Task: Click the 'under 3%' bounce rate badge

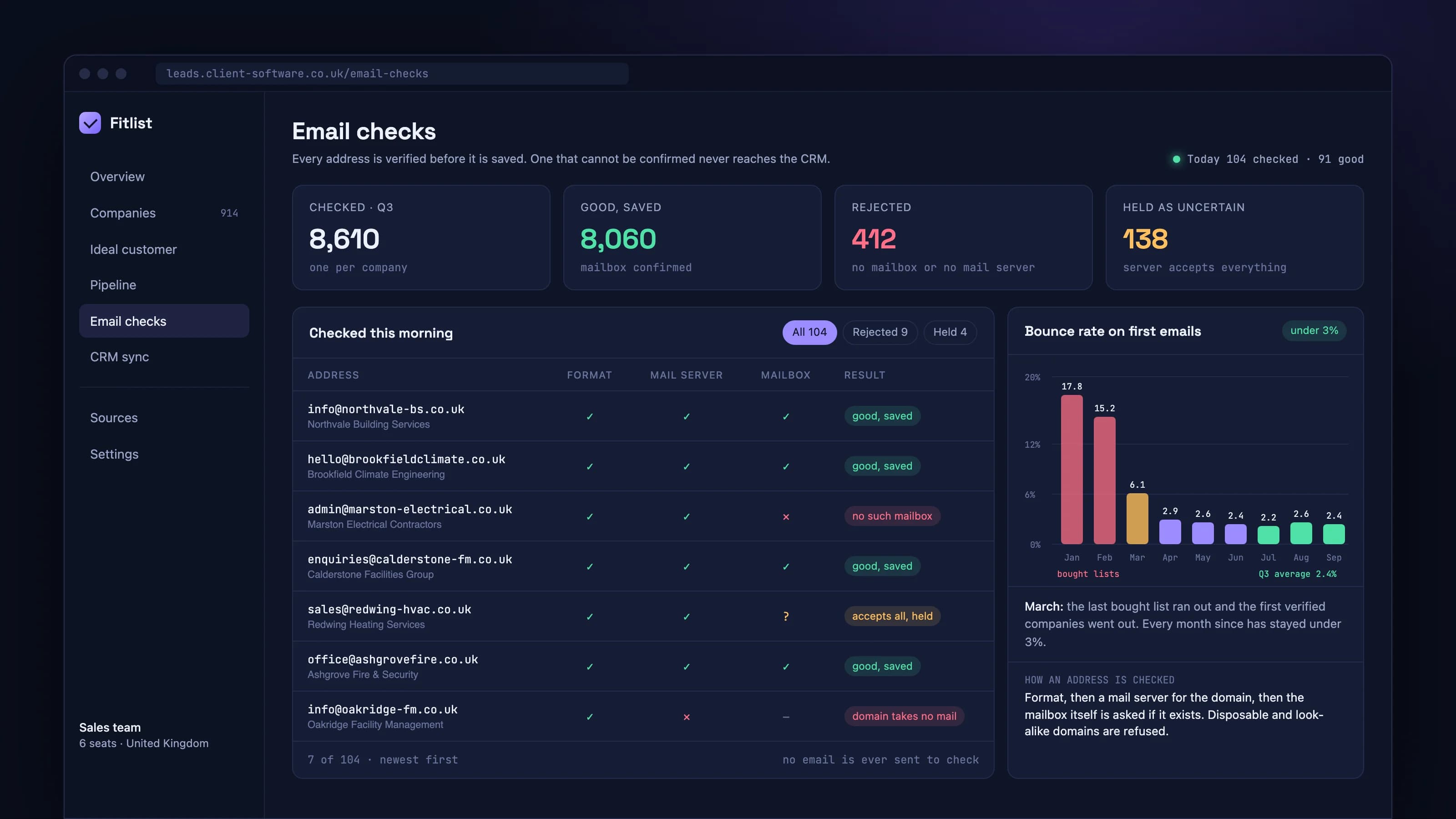Action: pos(1314,331)
